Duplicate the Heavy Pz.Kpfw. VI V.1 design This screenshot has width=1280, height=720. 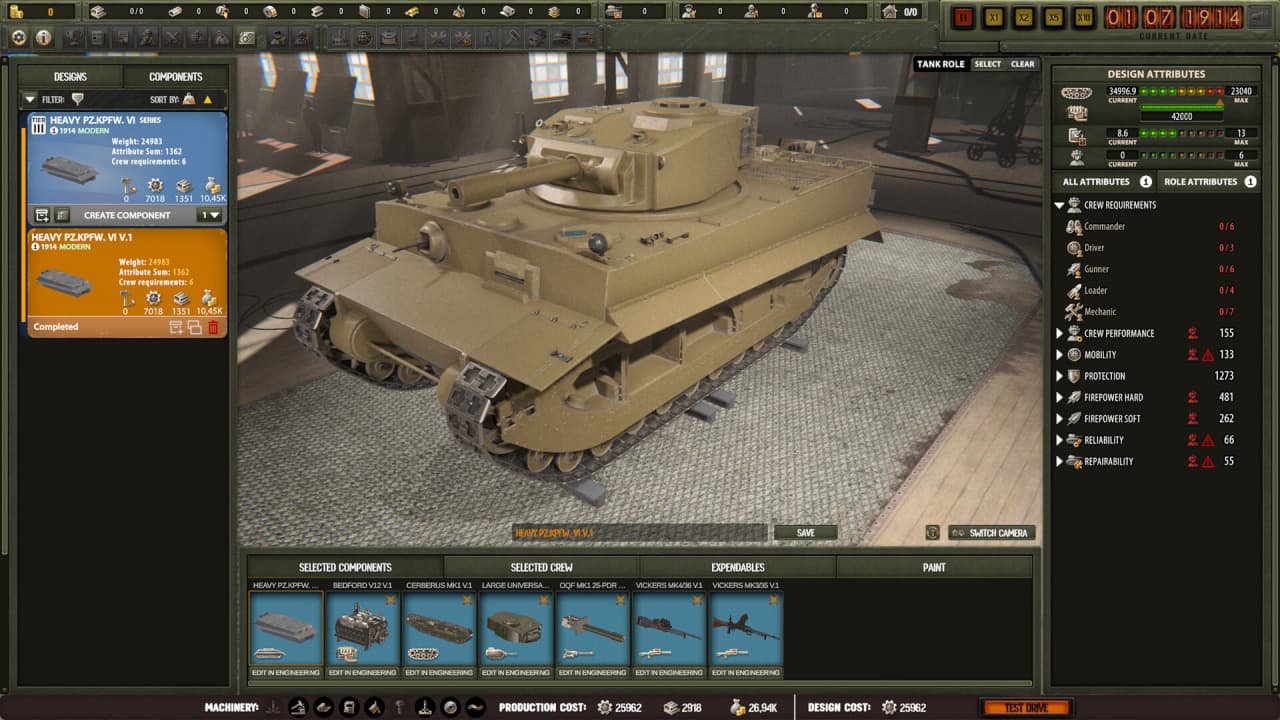pos(195,327)
